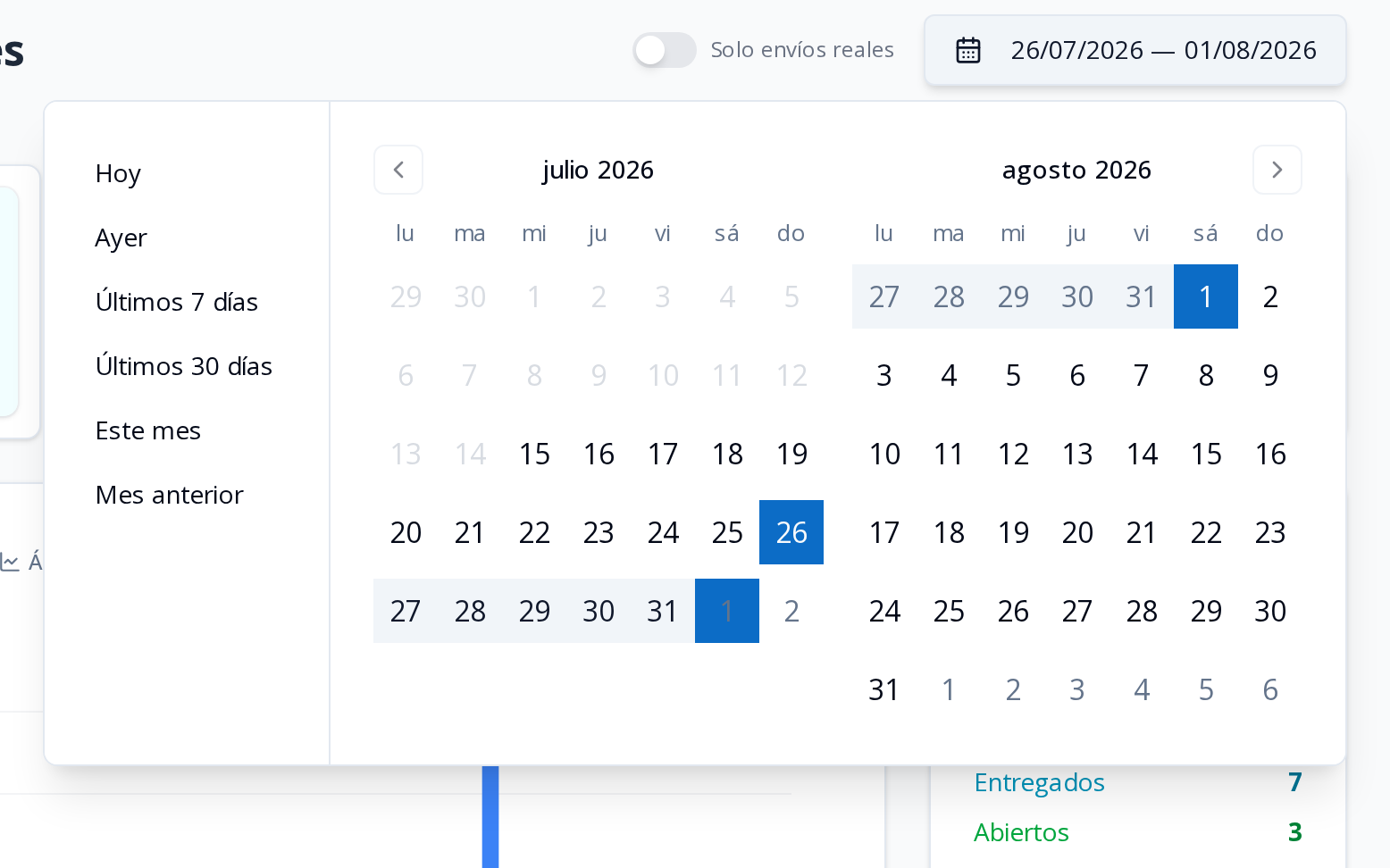
Task: Click the Abiertos count '3'
Action: pos(1295,832)
